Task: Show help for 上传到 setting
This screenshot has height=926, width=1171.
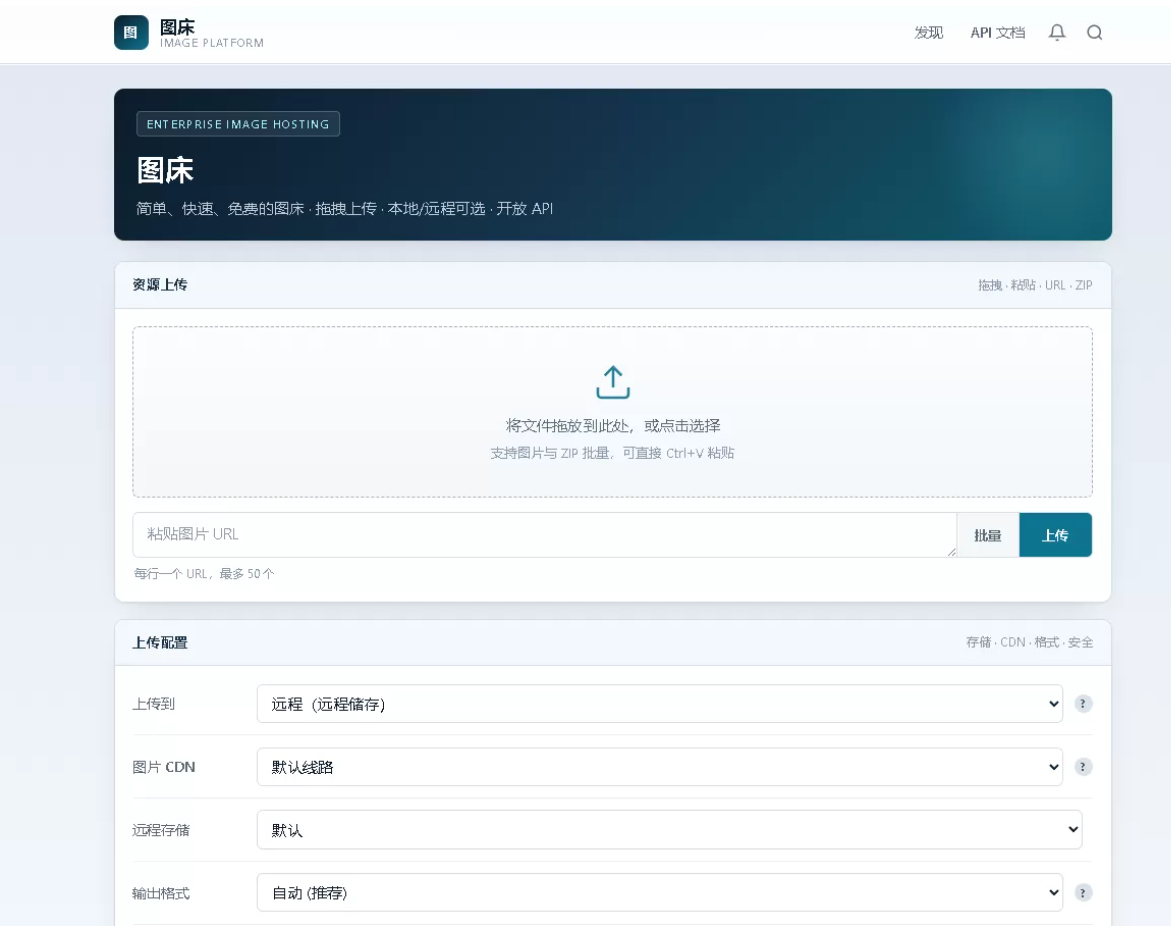Action: point(1083,703)
